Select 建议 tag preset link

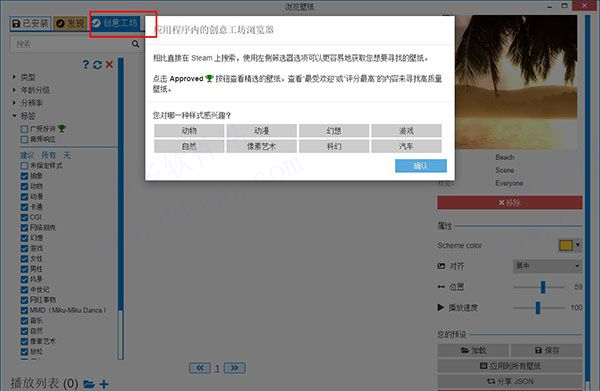pos(27,155)
